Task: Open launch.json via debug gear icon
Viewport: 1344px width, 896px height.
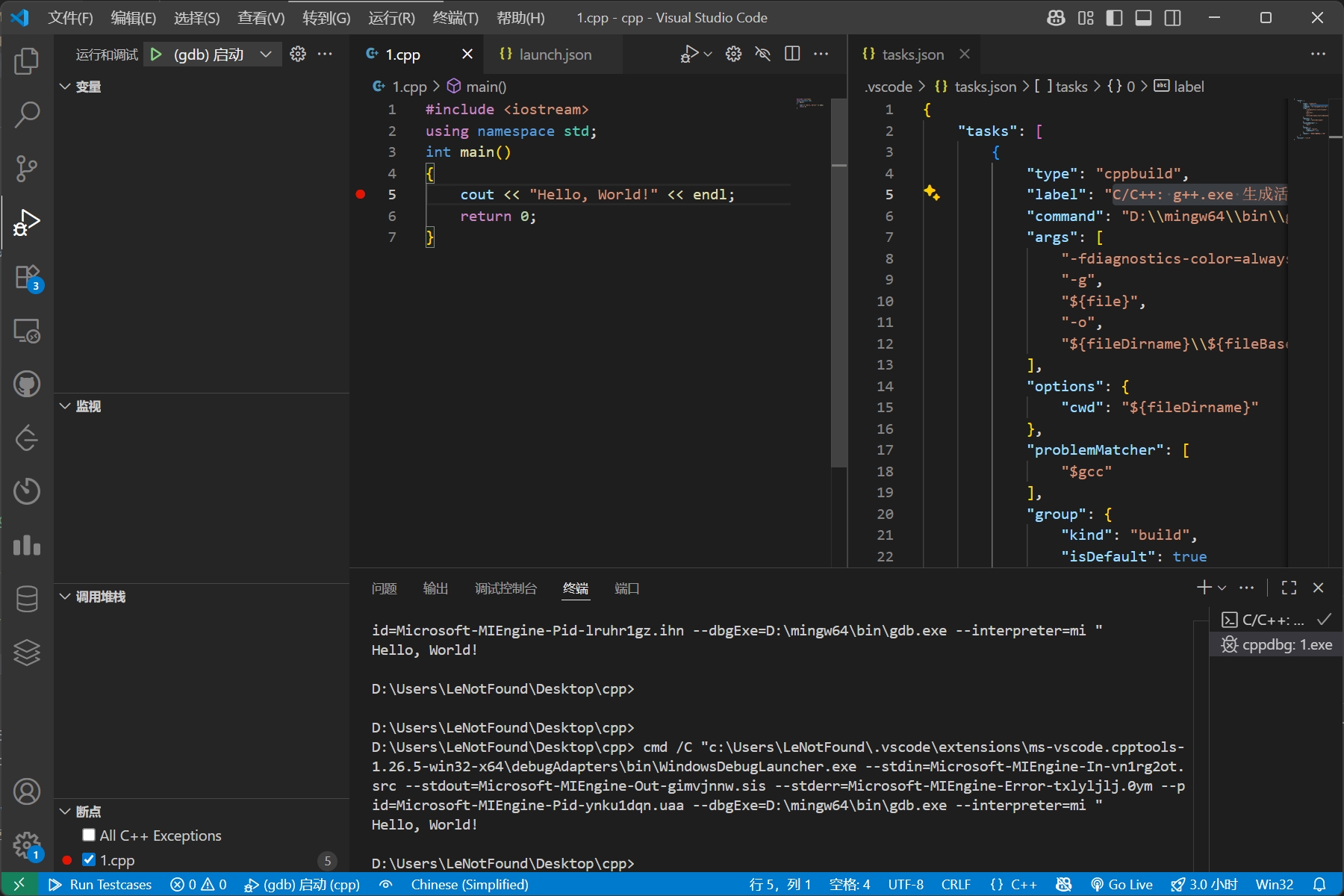Action: tap(298, 55)
